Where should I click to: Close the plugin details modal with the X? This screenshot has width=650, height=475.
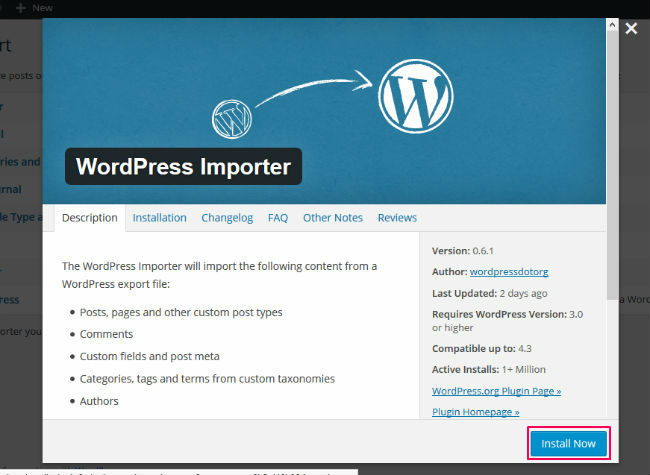tap(631, 29)
